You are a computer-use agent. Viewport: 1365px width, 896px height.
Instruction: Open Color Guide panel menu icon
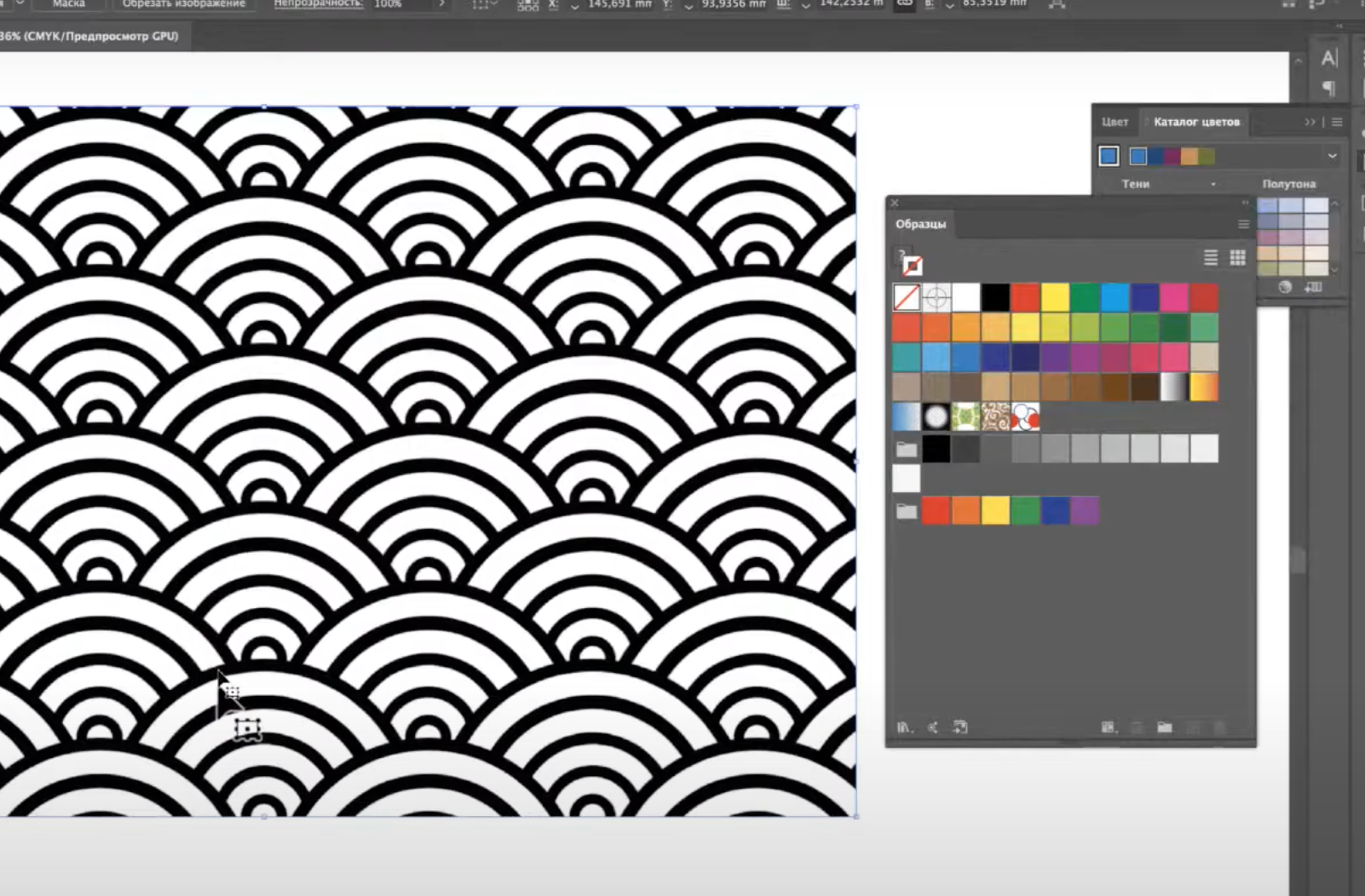coord(1337,122)
